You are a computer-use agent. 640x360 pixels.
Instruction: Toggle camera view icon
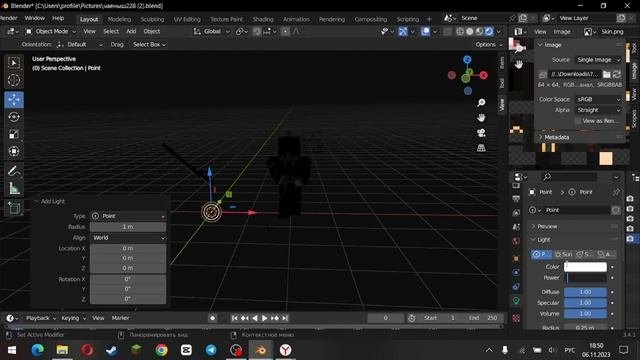point(481,133)
